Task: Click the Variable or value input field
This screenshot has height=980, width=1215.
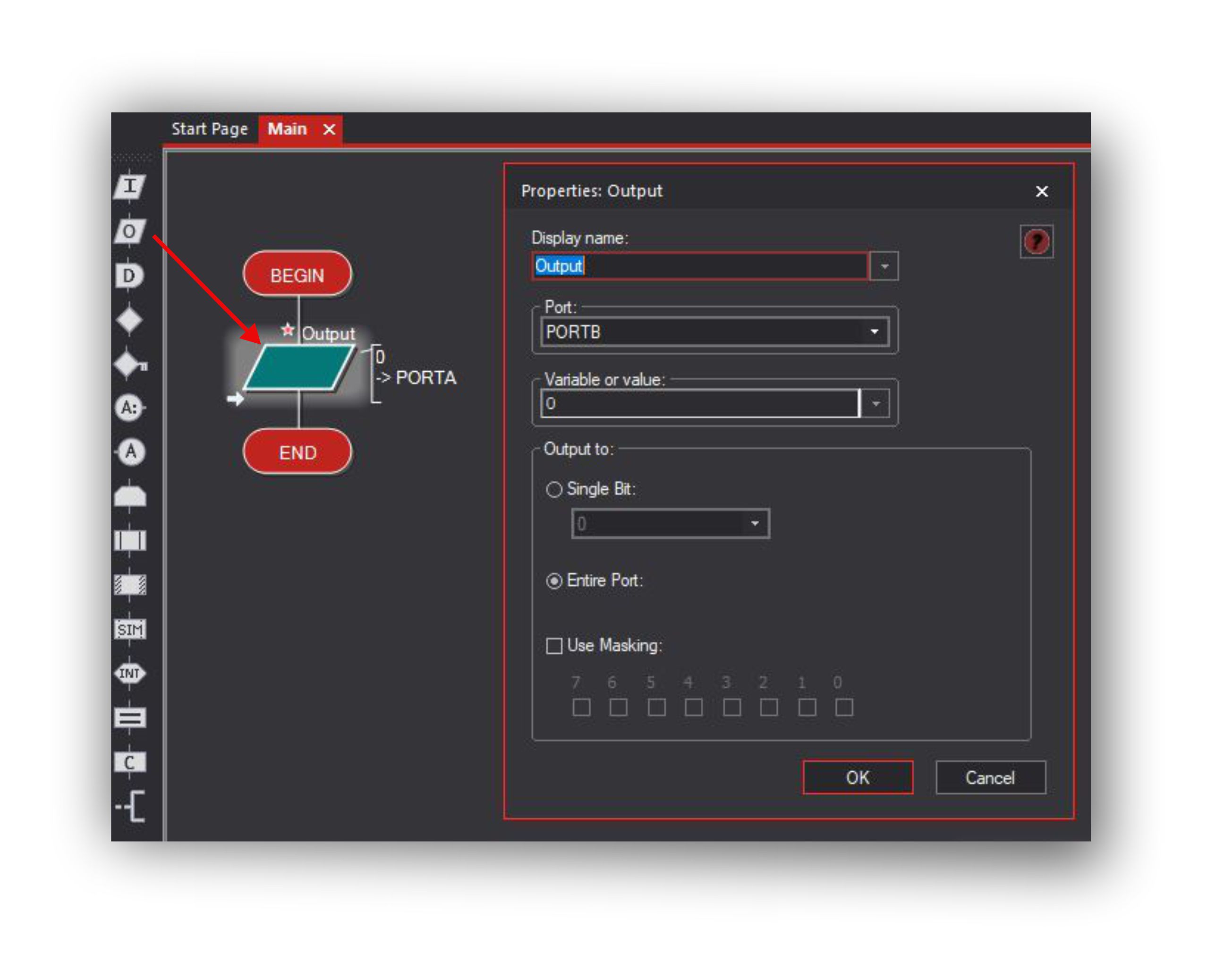Action: click(x=700, y=404)
